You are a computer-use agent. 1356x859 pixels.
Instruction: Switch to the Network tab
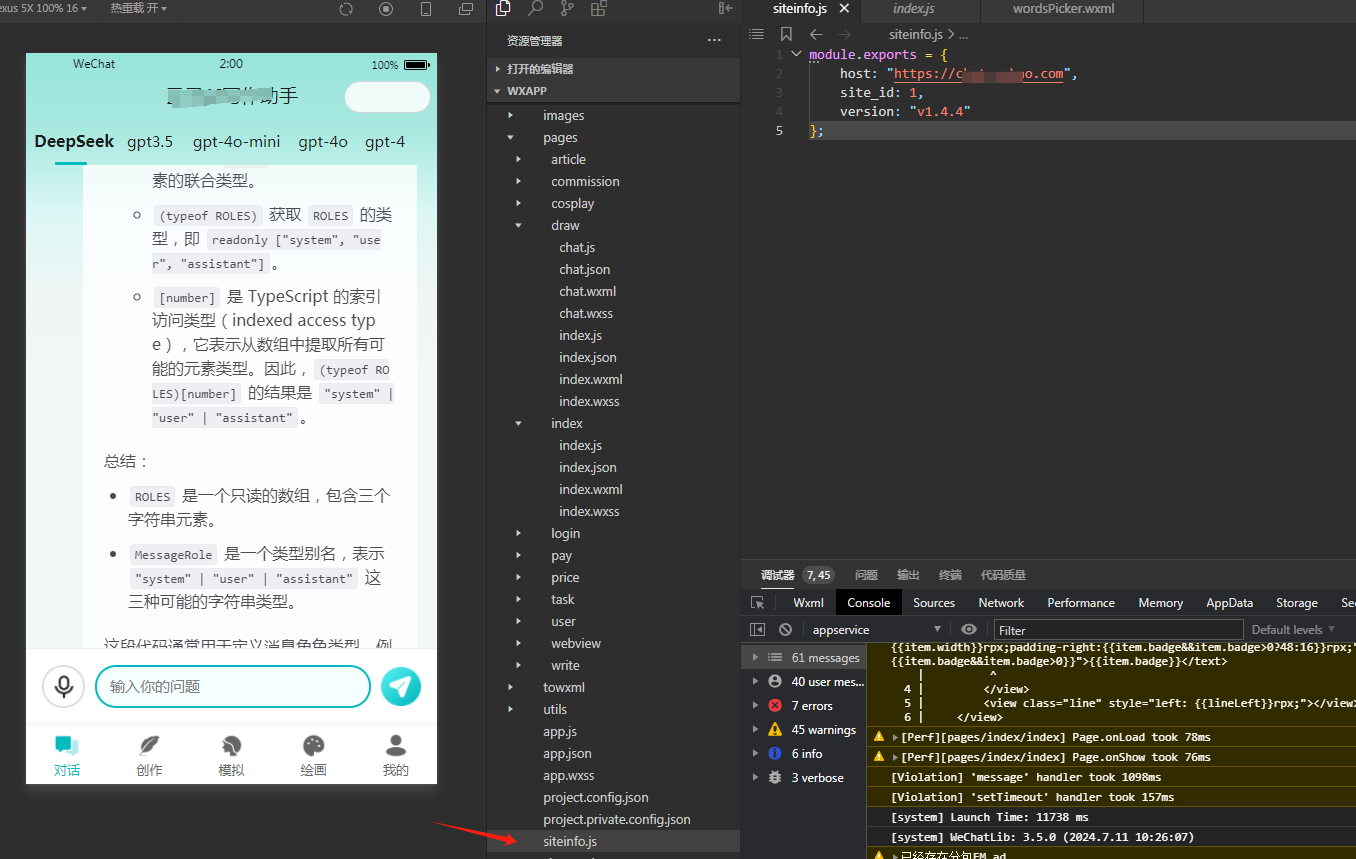coord(1001,603)
